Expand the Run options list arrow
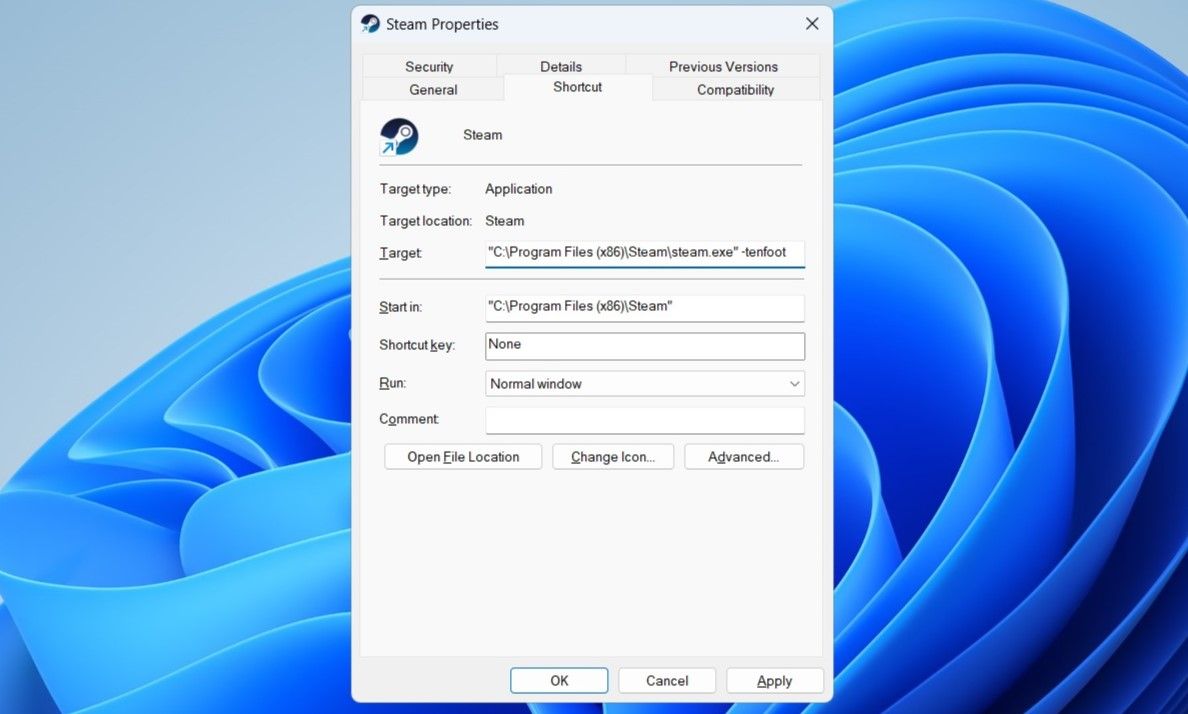1188x714 pixels. coord(795,383)
